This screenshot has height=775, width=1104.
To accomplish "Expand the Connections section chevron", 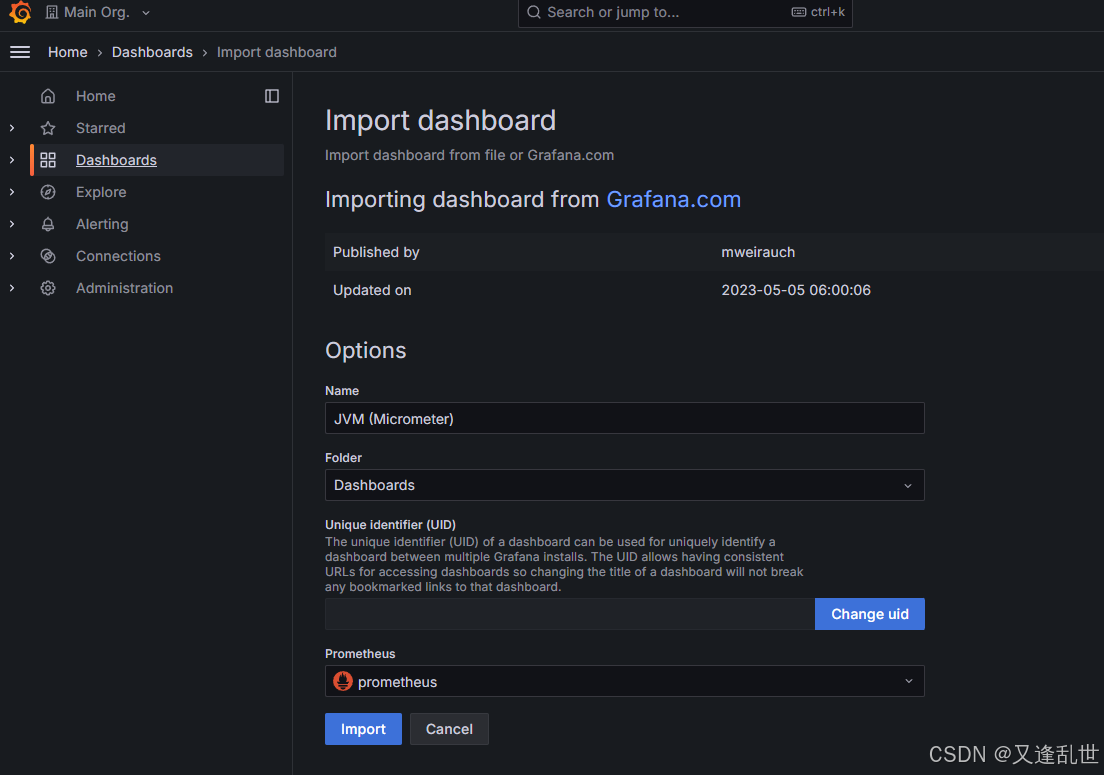I will pos(12,256).
